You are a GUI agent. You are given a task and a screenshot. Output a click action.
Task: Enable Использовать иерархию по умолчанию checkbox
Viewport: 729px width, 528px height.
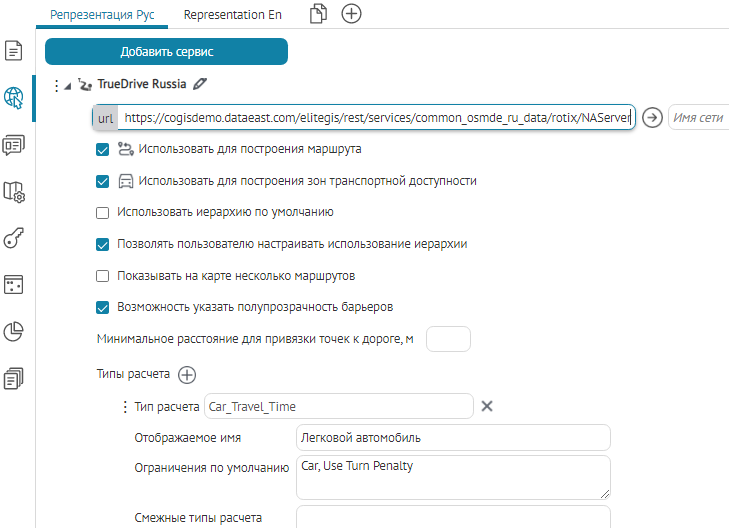[x=102, y=212]
